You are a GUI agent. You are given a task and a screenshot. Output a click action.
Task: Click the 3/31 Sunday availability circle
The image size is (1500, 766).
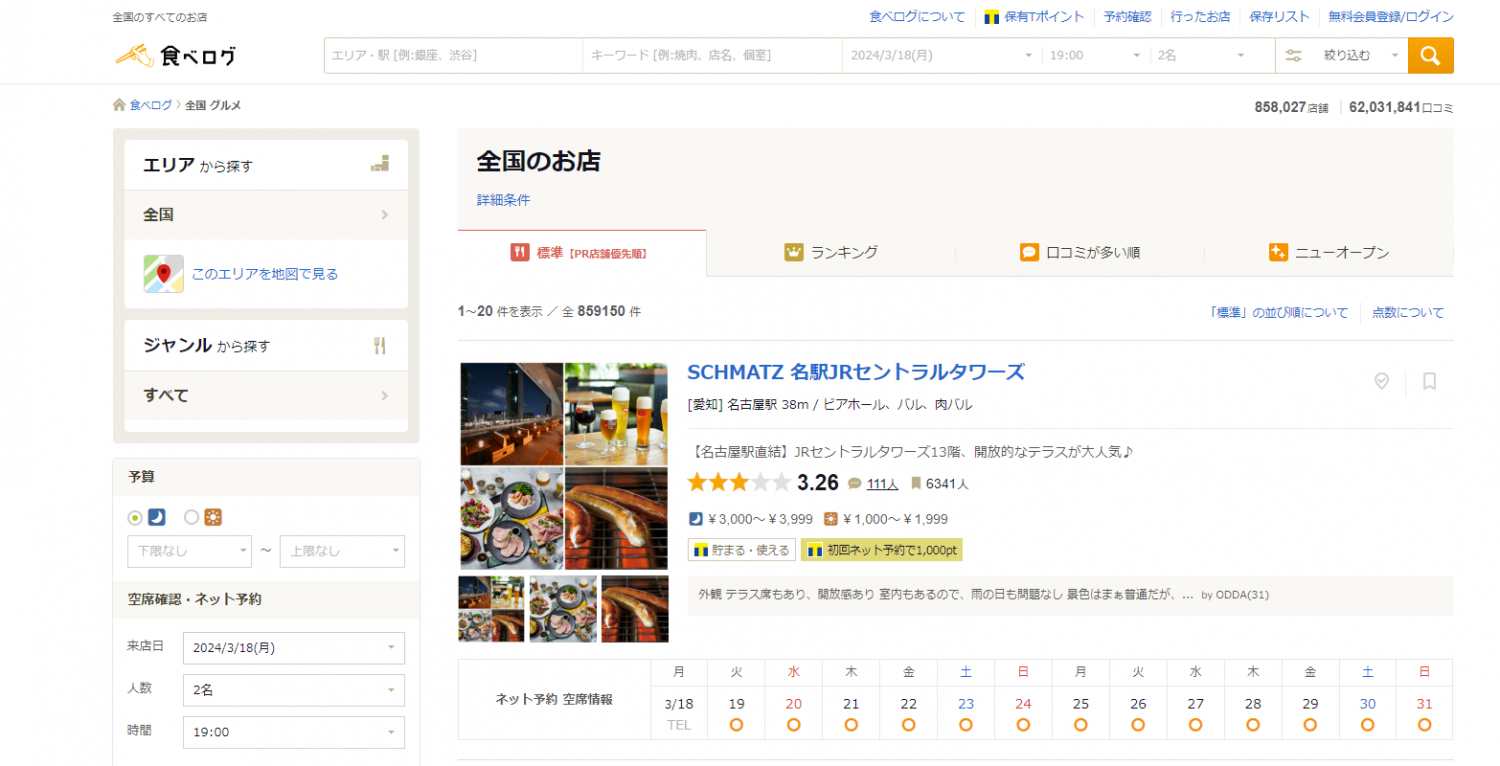point(1424,724)
